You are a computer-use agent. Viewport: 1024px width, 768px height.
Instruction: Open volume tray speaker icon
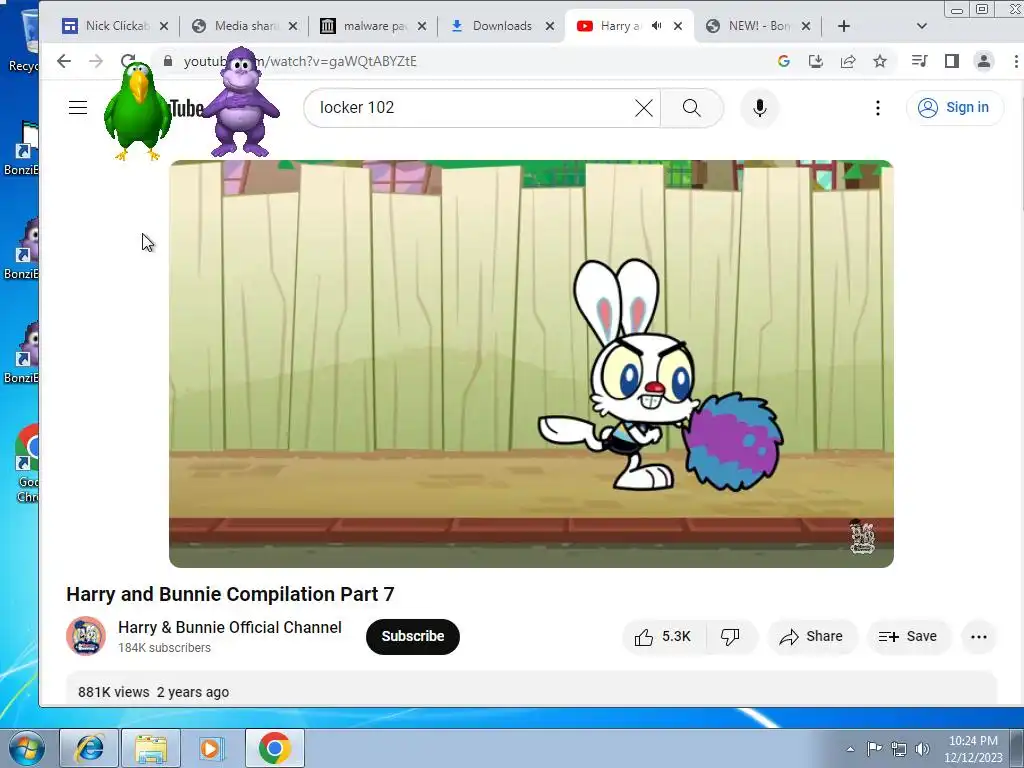pos(922,748)
